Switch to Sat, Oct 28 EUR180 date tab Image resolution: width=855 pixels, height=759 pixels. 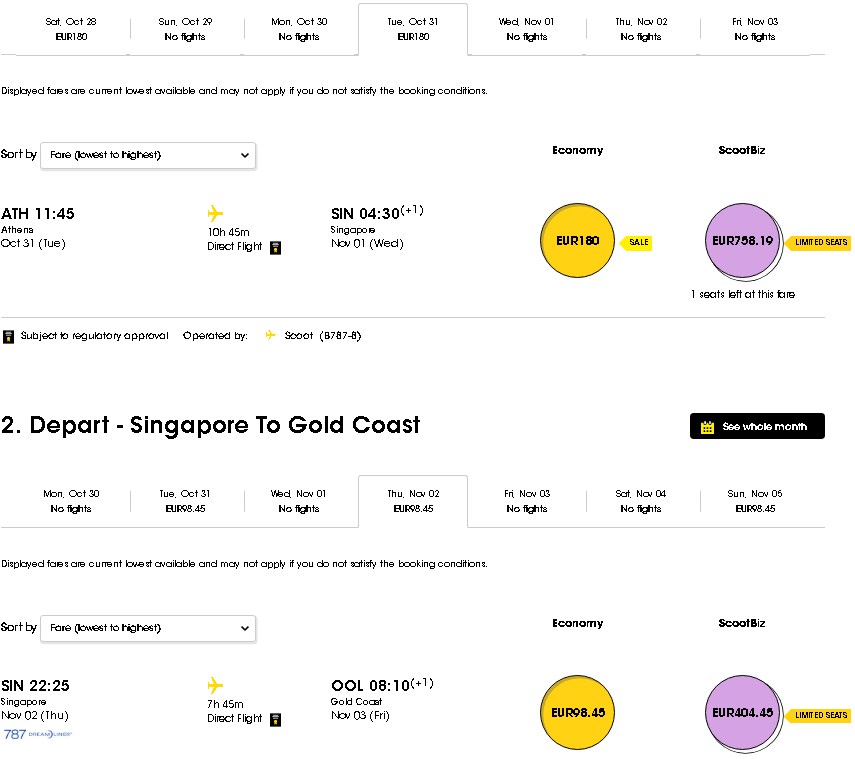pyautogui.click(x=71, y=29)
